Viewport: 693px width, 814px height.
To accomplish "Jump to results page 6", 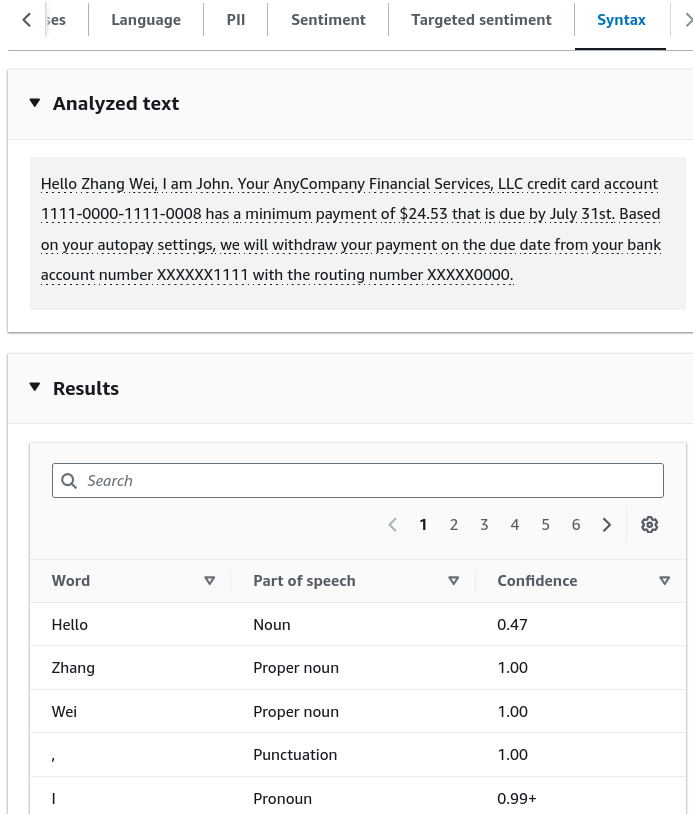I will coord(576,525).
